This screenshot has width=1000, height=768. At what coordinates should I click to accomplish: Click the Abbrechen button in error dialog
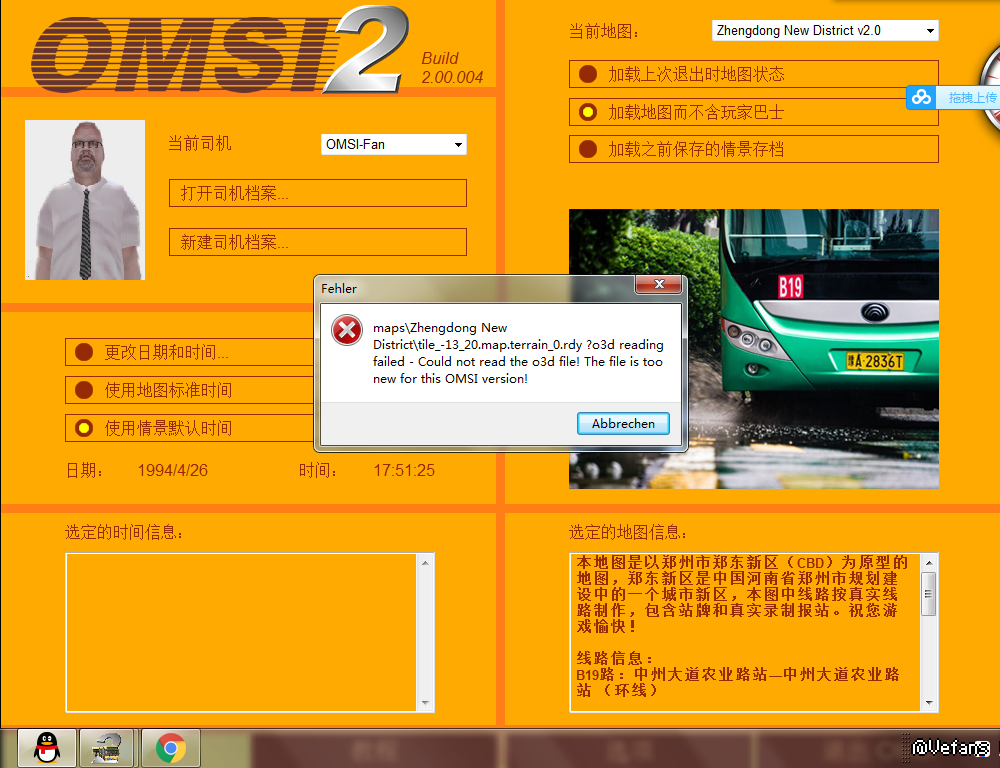click(623, 424)
